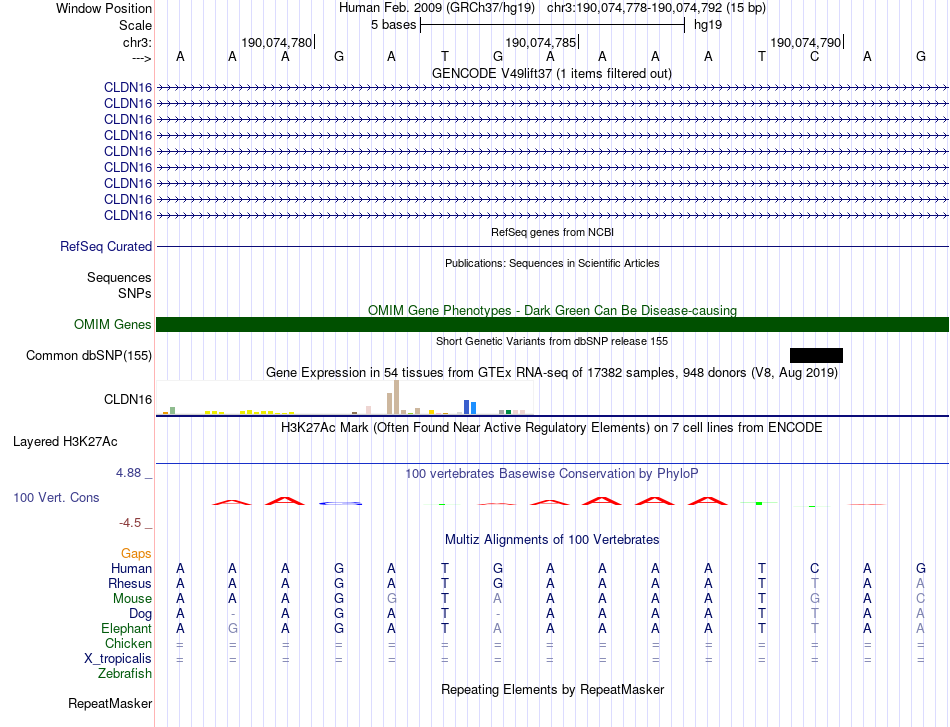The image size is (950, 727).
Task: Select the Mouse species label
Action: click(x=132, y=599)
